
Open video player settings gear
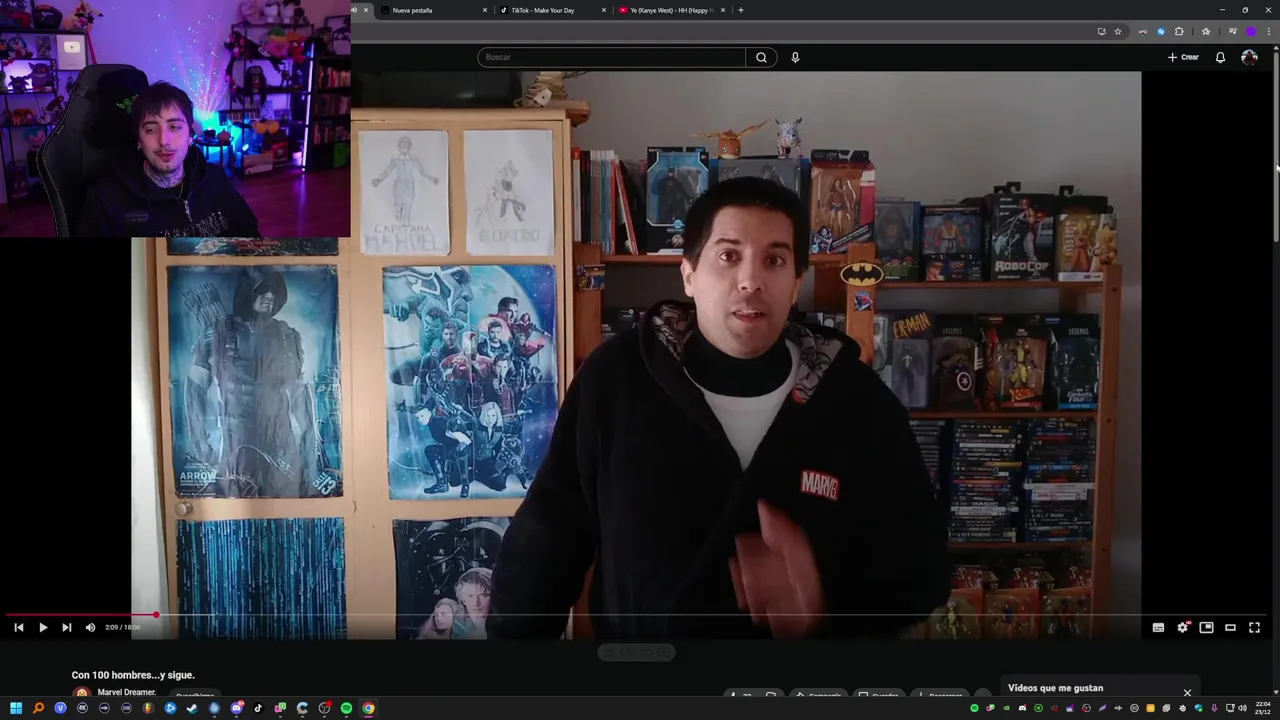pyautogui.click(x=1183, y=627)
